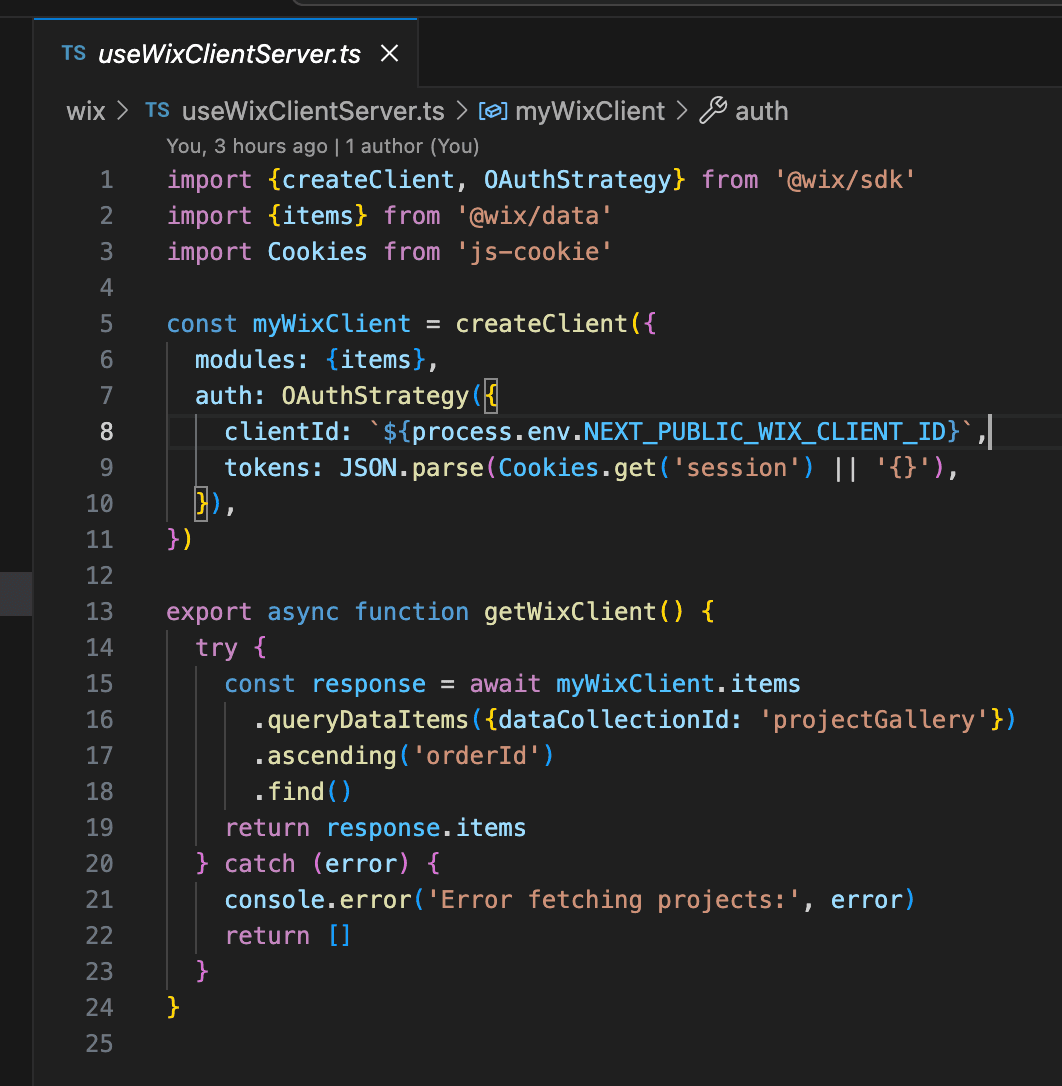Close the useWixClientServer.ts tab
The image size is (1062, 1086).
click(x=389, y=53)
